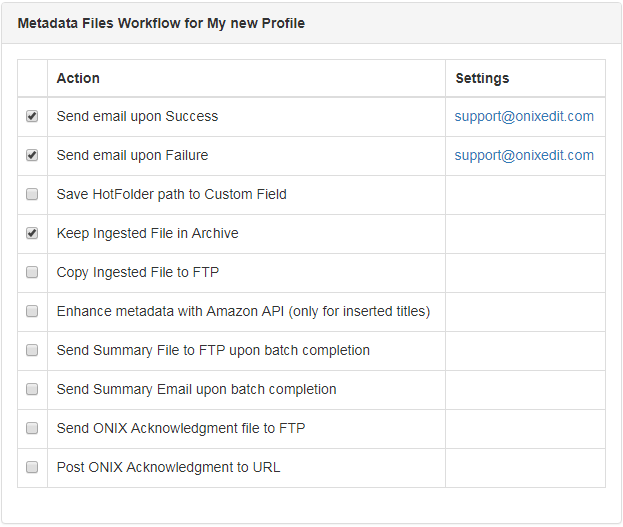Select the Keep Ingested File in Archive label
Image resolution: width=623 pixels, height=527 pixels.
(147, 233)
